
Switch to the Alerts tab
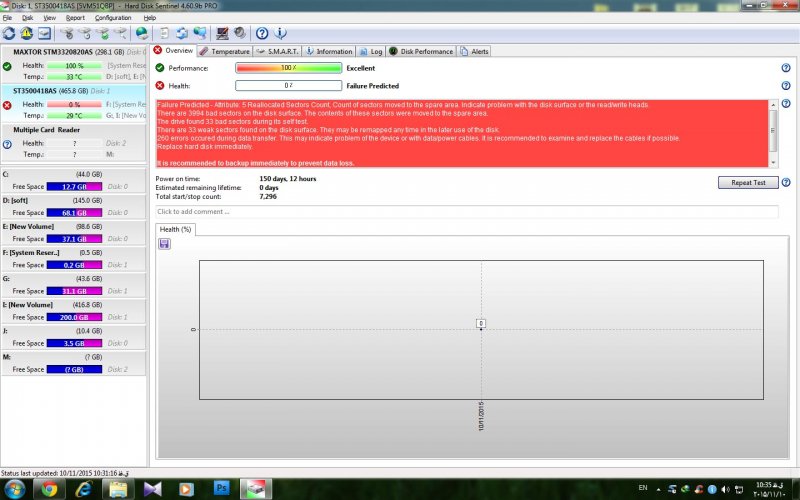point(474,52)
